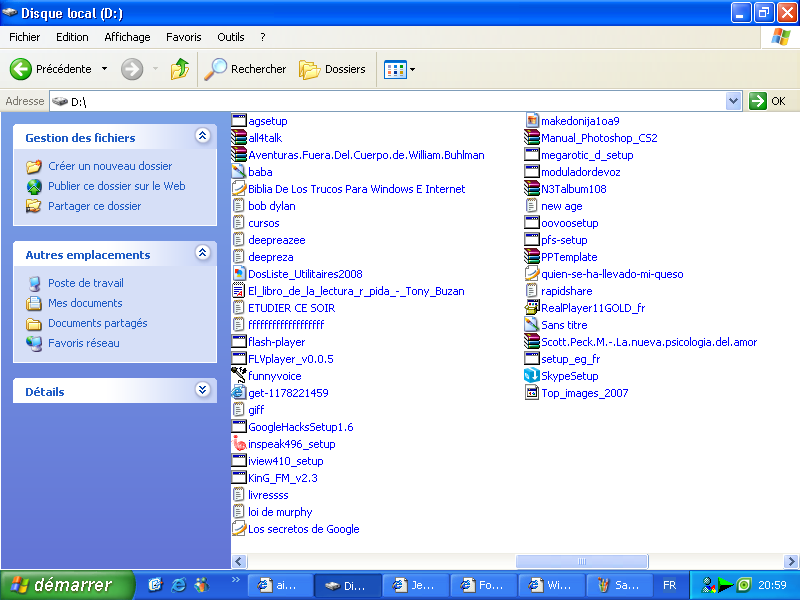800x600 pixels.
Task: Go to Poste de travail
Action: [x=86, y=283]
